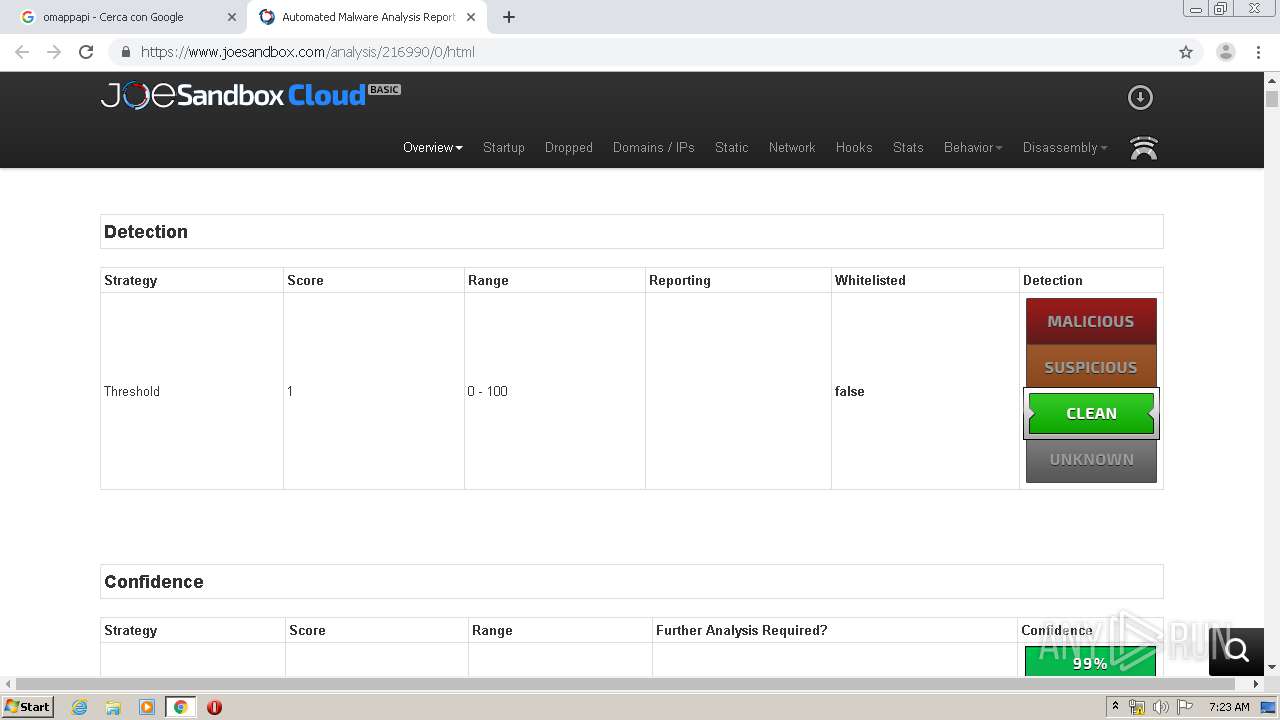This screenshot has height=720, width=1280.
Task: Click the browser forward arrow
Action: [54, 52]
